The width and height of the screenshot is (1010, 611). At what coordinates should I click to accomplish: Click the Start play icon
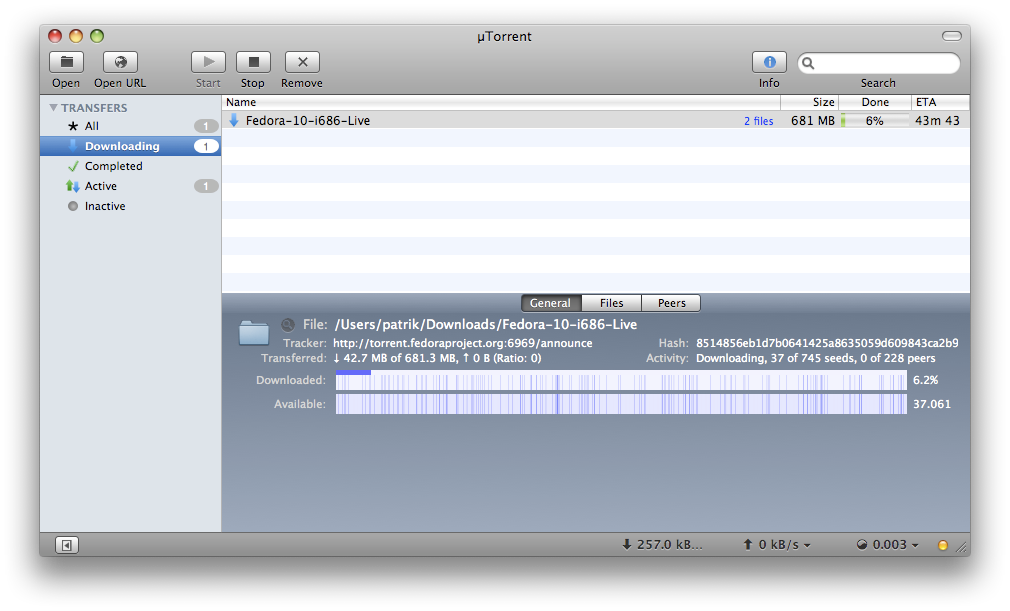tap(208, 62)
